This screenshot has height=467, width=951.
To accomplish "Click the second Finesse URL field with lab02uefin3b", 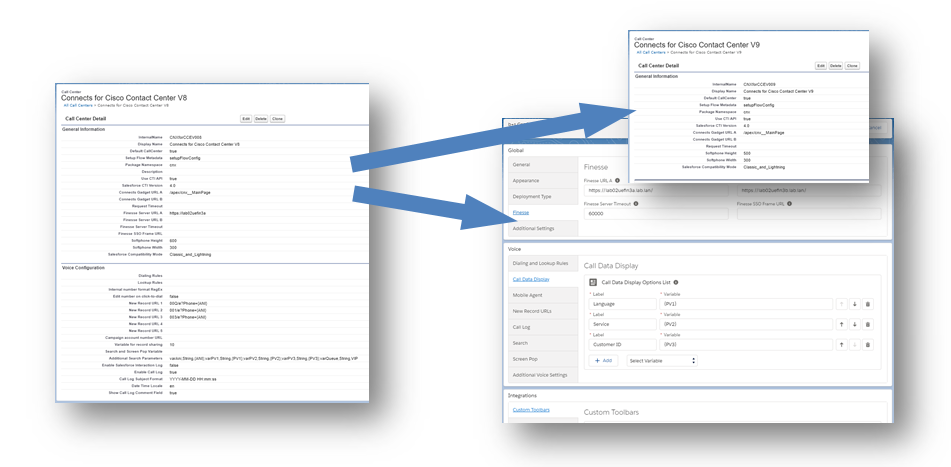I will coord(809,190).
